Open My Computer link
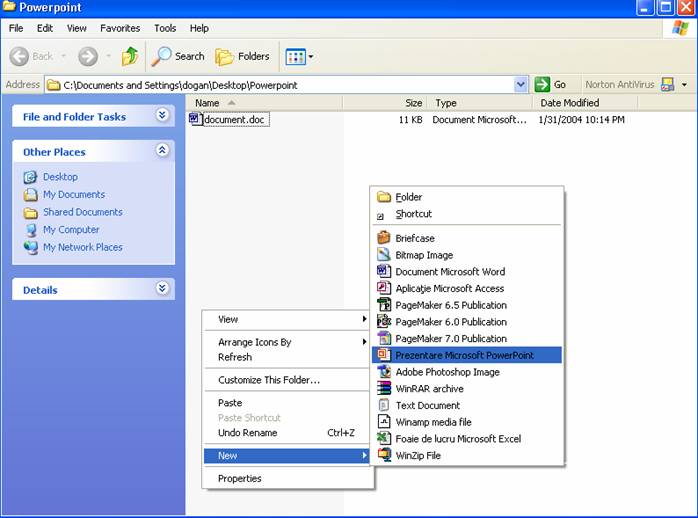The height and width of the screenshot is (518, 698). (x=71, y=230)
